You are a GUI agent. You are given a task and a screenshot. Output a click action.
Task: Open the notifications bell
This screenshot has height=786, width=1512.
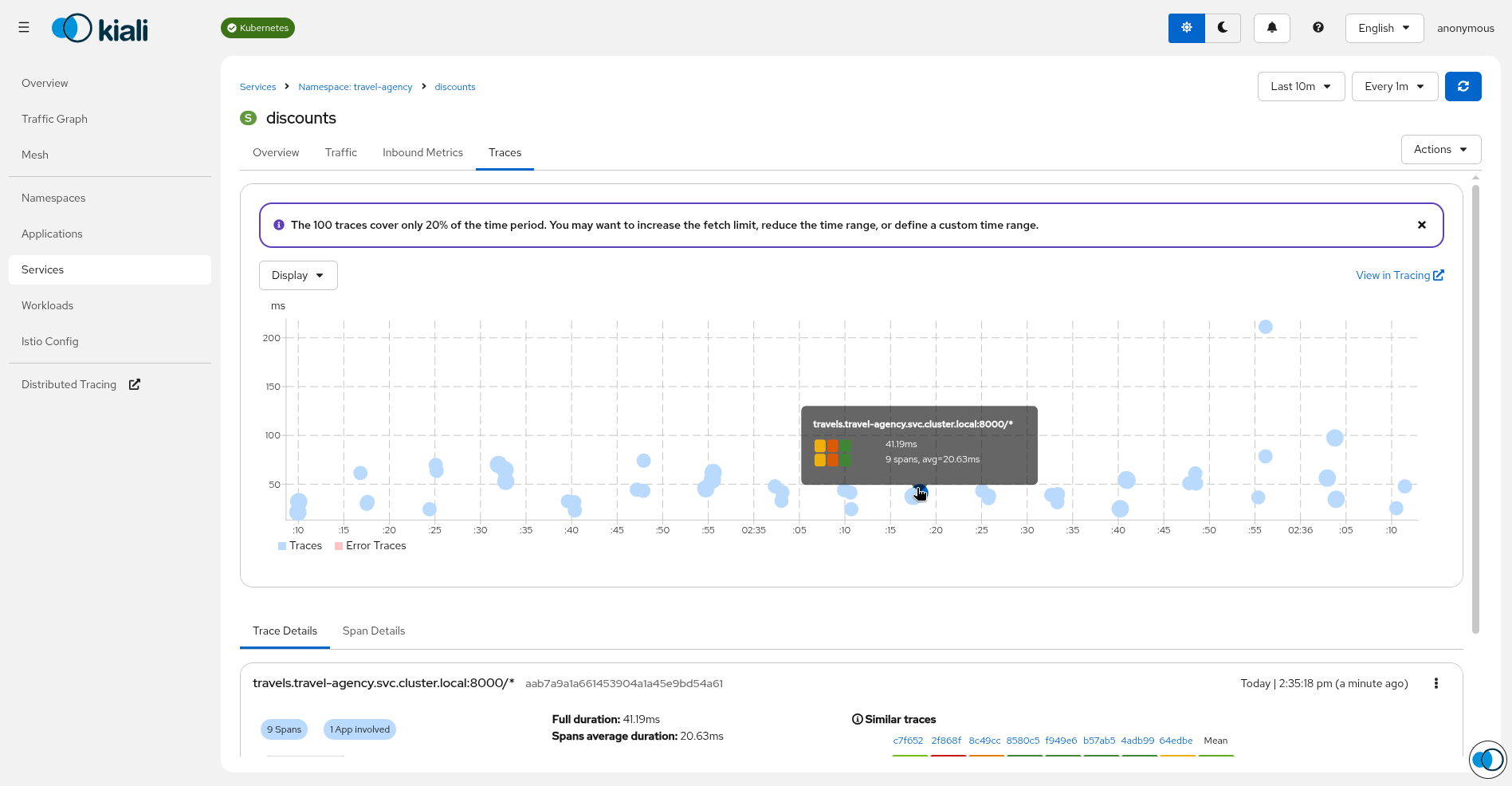coord(1272,28)
